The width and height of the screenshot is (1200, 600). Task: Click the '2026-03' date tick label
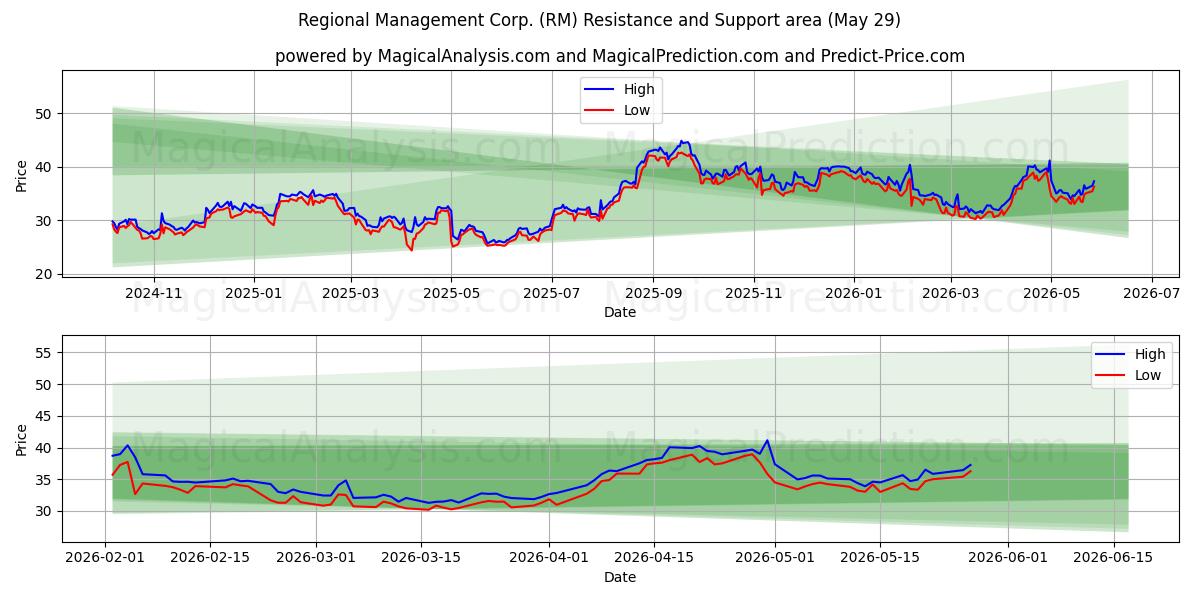point(951,294)
